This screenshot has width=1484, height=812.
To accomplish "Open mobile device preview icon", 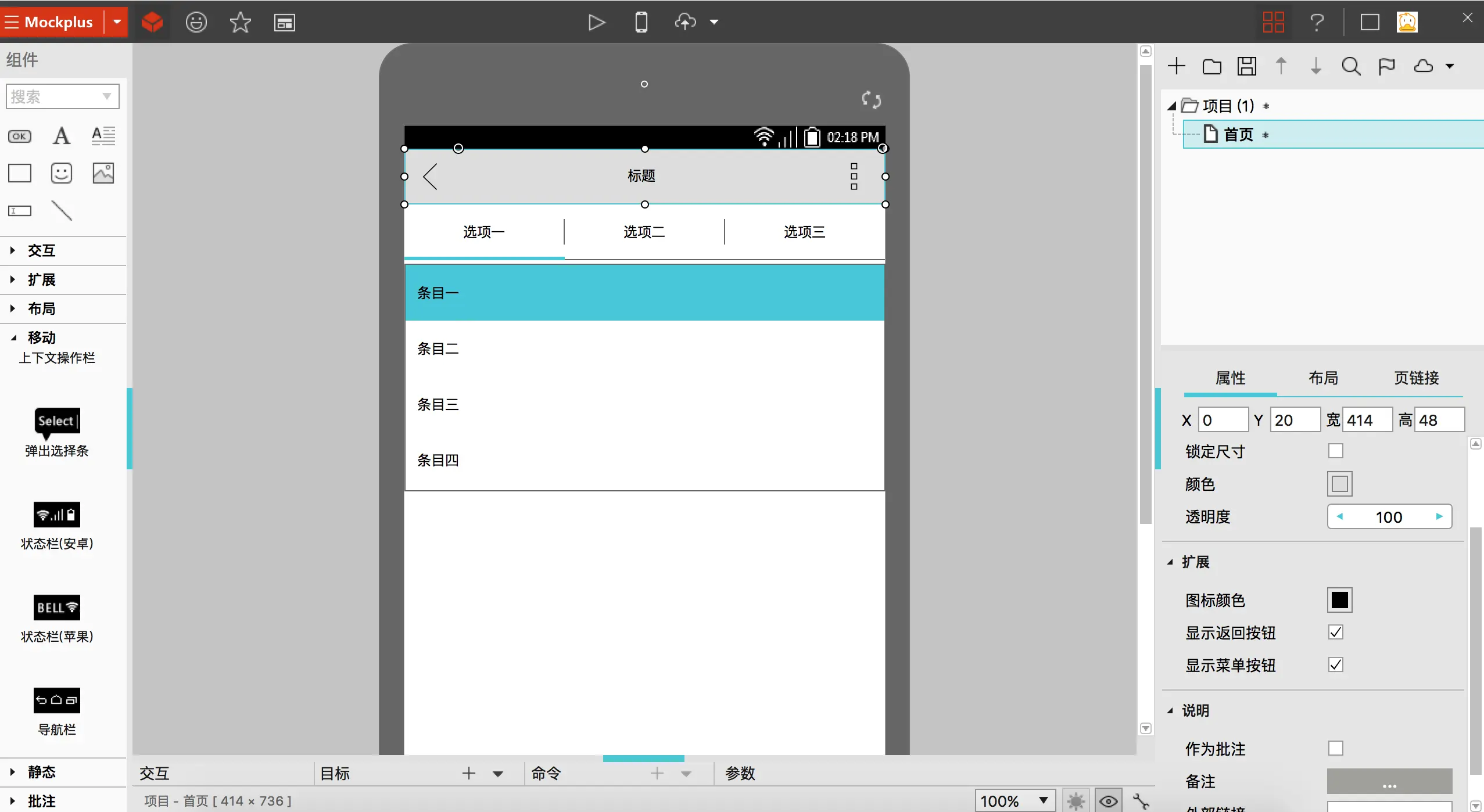I will click(x=641, y=23).
